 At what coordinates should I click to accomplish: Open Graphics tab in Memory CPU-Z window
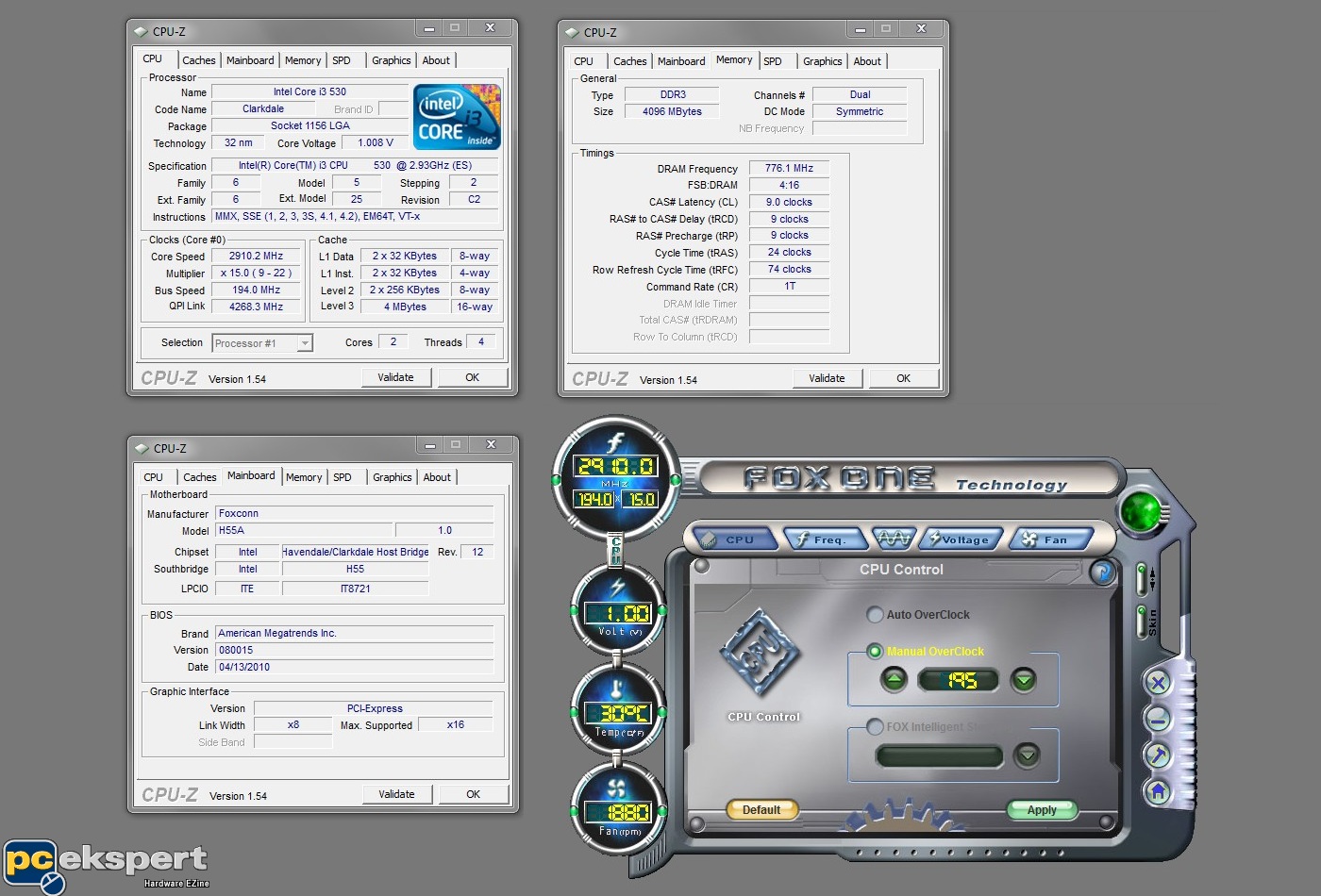tap(823, 61)
